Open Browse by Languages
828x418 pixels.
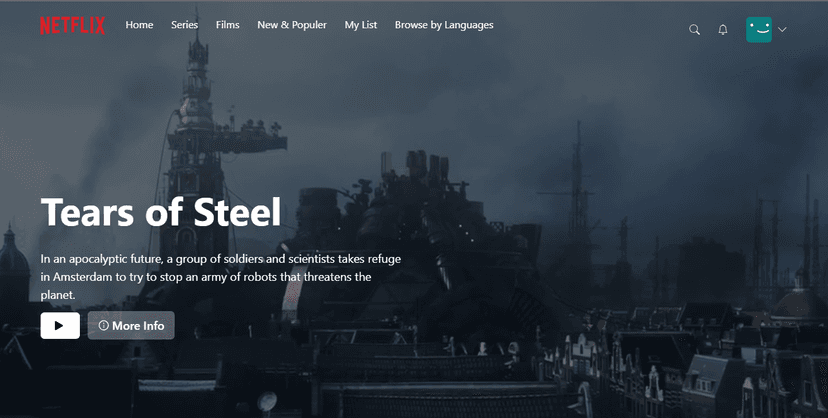click(x=444, y=25)
